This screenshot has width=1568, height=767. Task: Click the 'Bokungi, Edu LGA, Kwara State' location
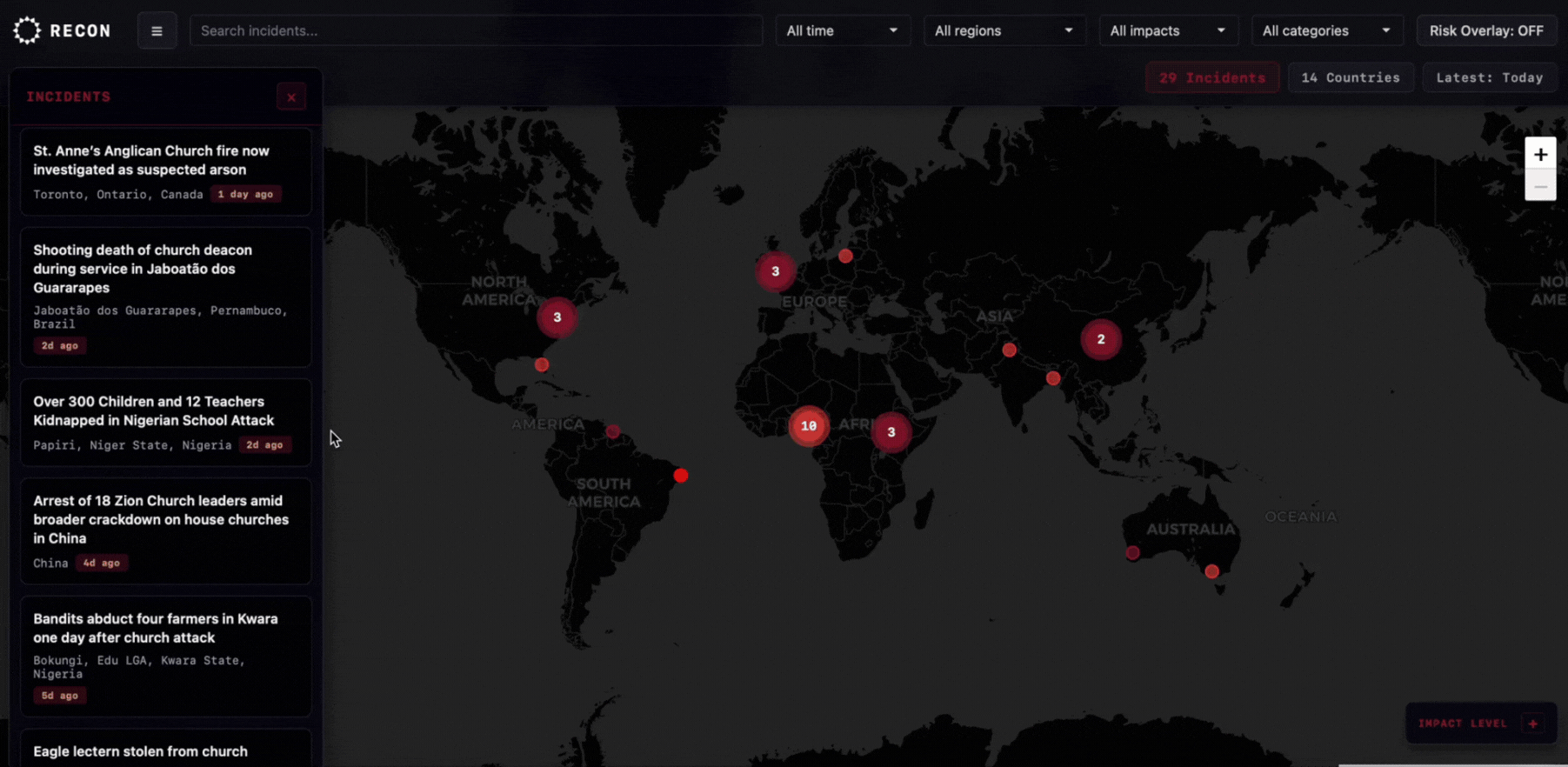(x=139, y=667)
